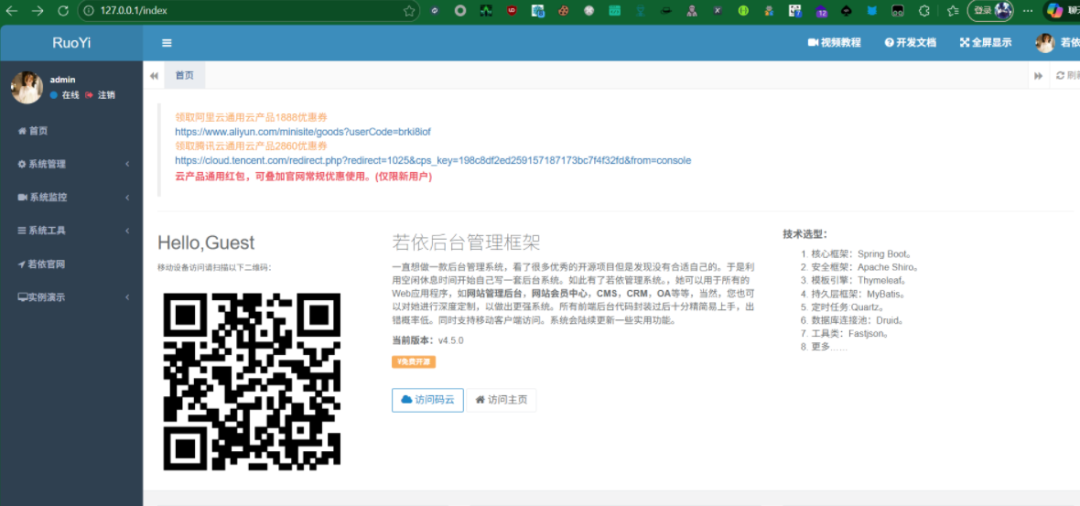
Task: Click the 安全框架：Apache Shiro list item
Action: (864, 267)
